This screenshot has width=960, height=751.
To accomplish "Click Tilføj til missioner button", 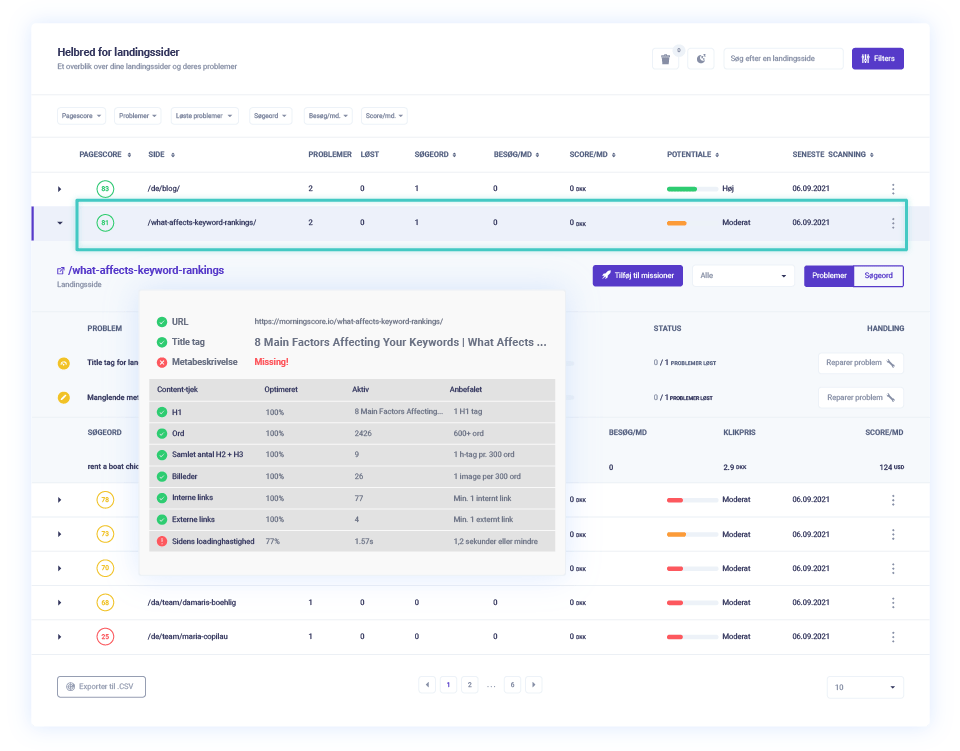I will [x=637, y=276].
